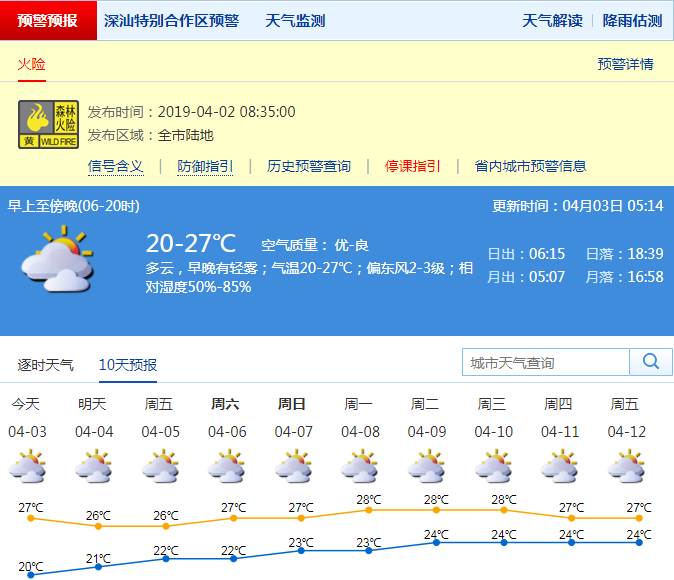674x580 pixels.
Task: Click the weather icon for 04-08
Action: pyautogui.click(x=360, y=467)
